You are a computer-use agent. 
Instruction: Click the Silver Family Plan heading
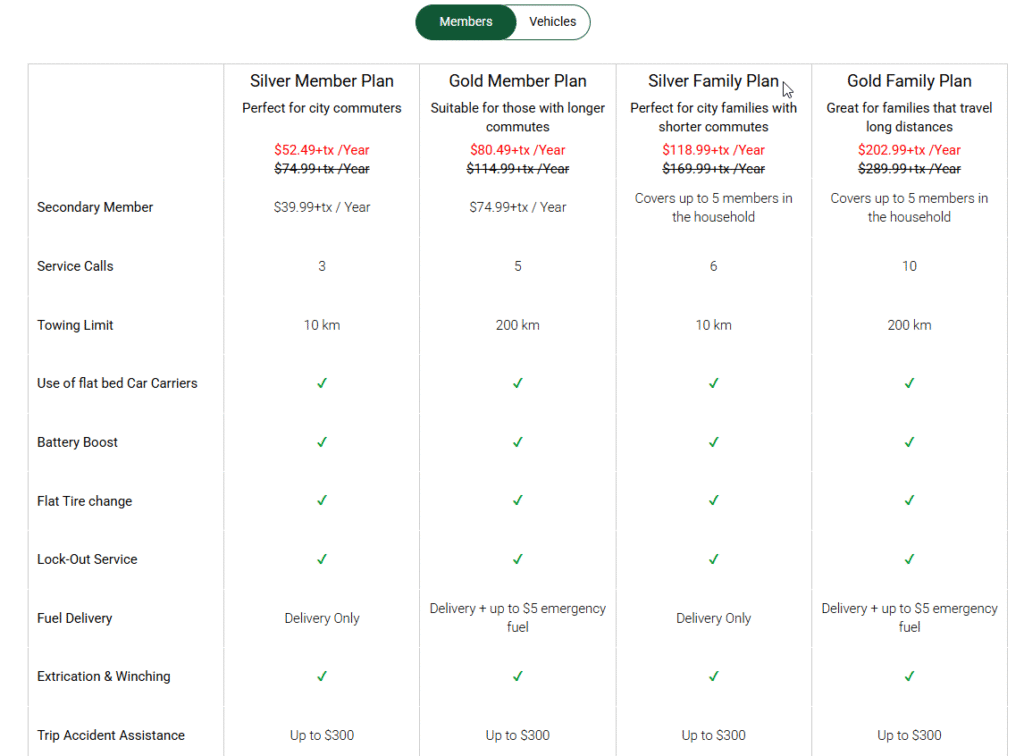(x=713, y=81)
